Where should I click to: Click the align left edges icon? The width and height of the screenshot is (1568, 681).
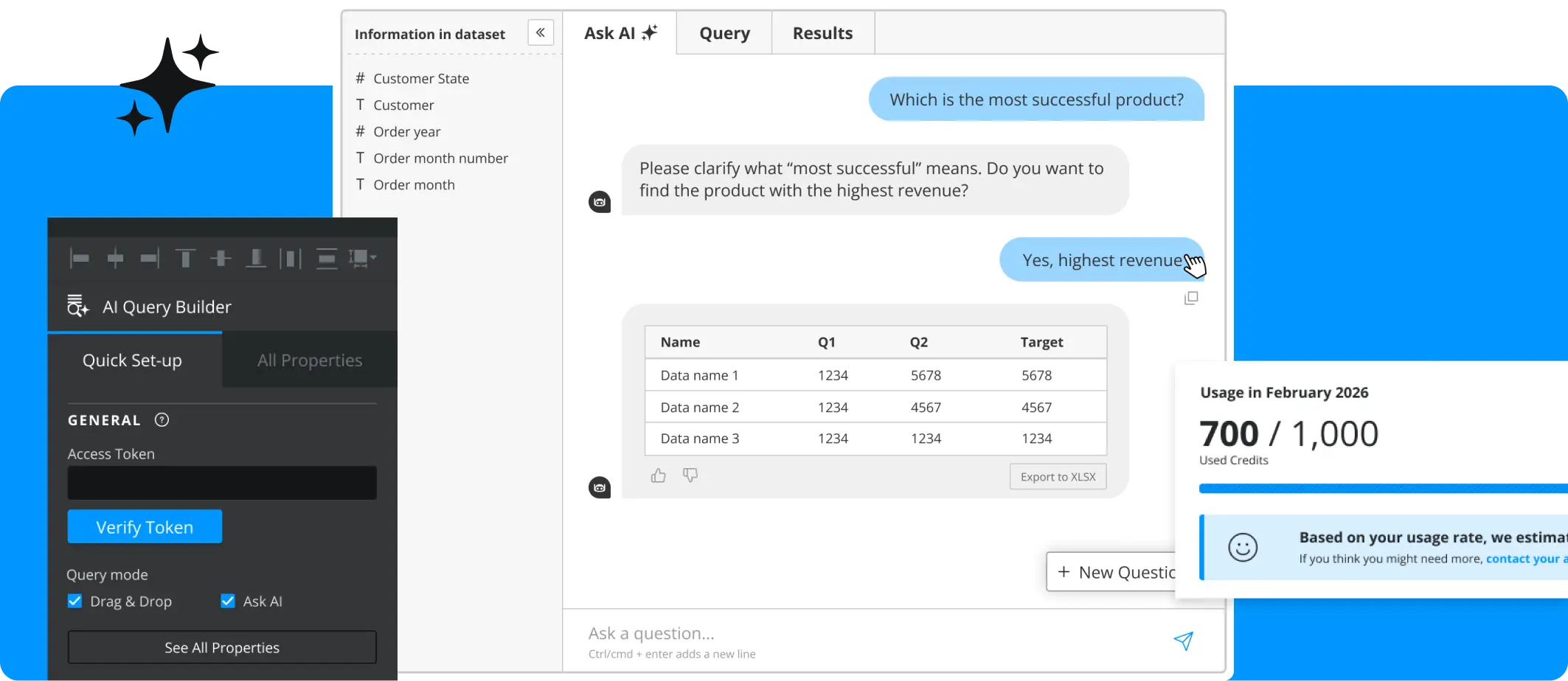(x=80, y=258)
